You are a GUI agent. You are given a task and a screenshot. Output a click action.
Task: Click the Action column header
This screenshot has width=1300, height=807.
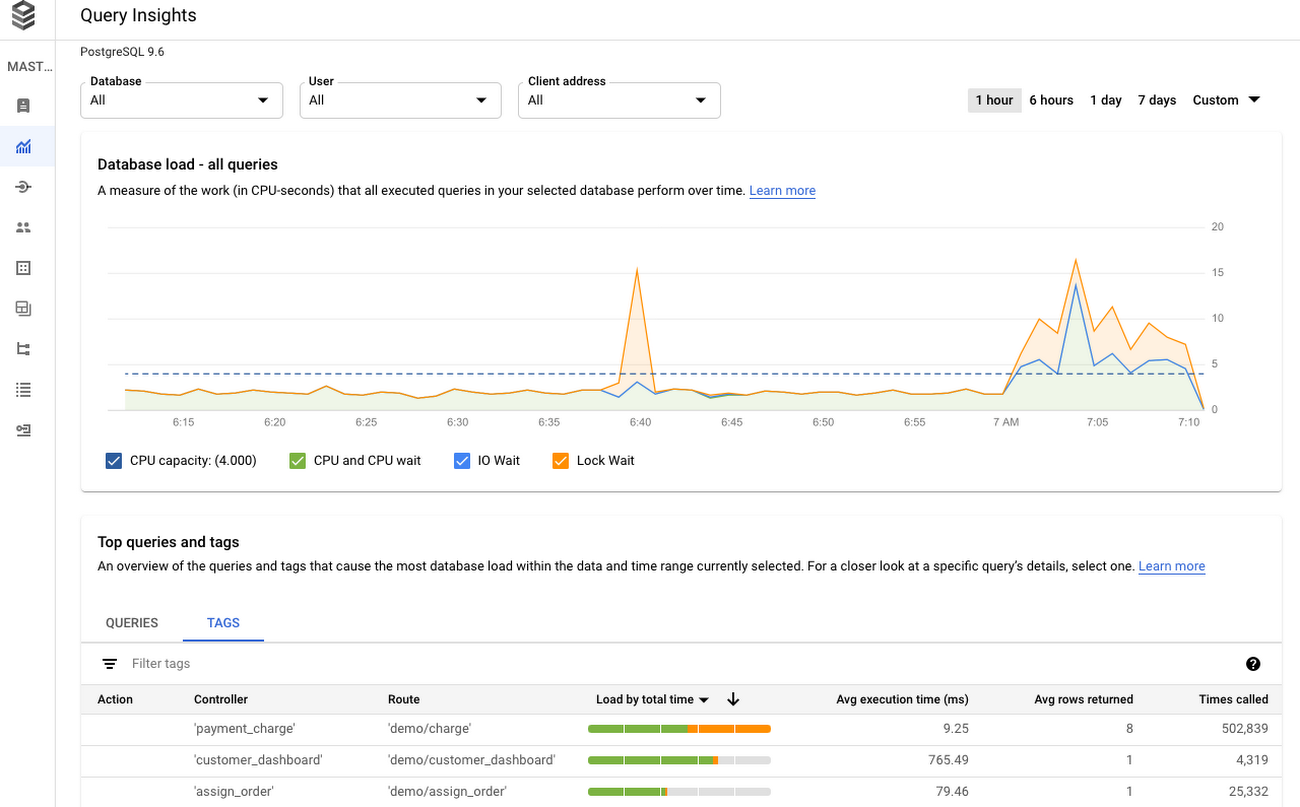tap(115, 700)
